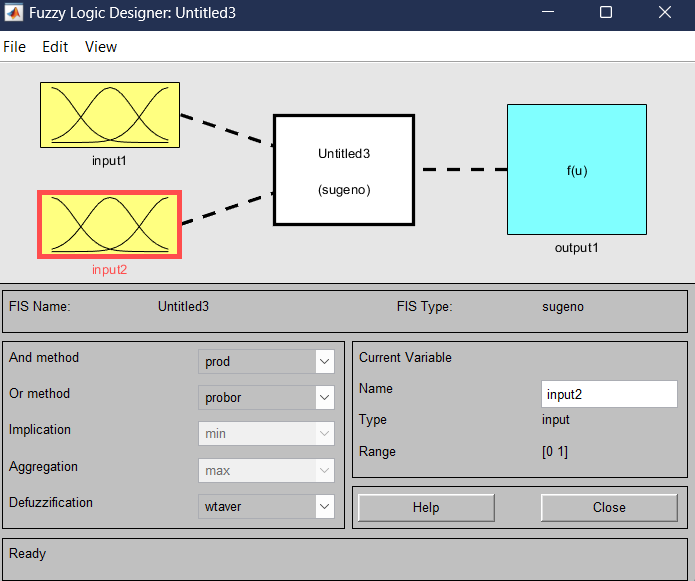695x581 pixels.
Task: Close the window with the title bar X
Action: [665, 12]
